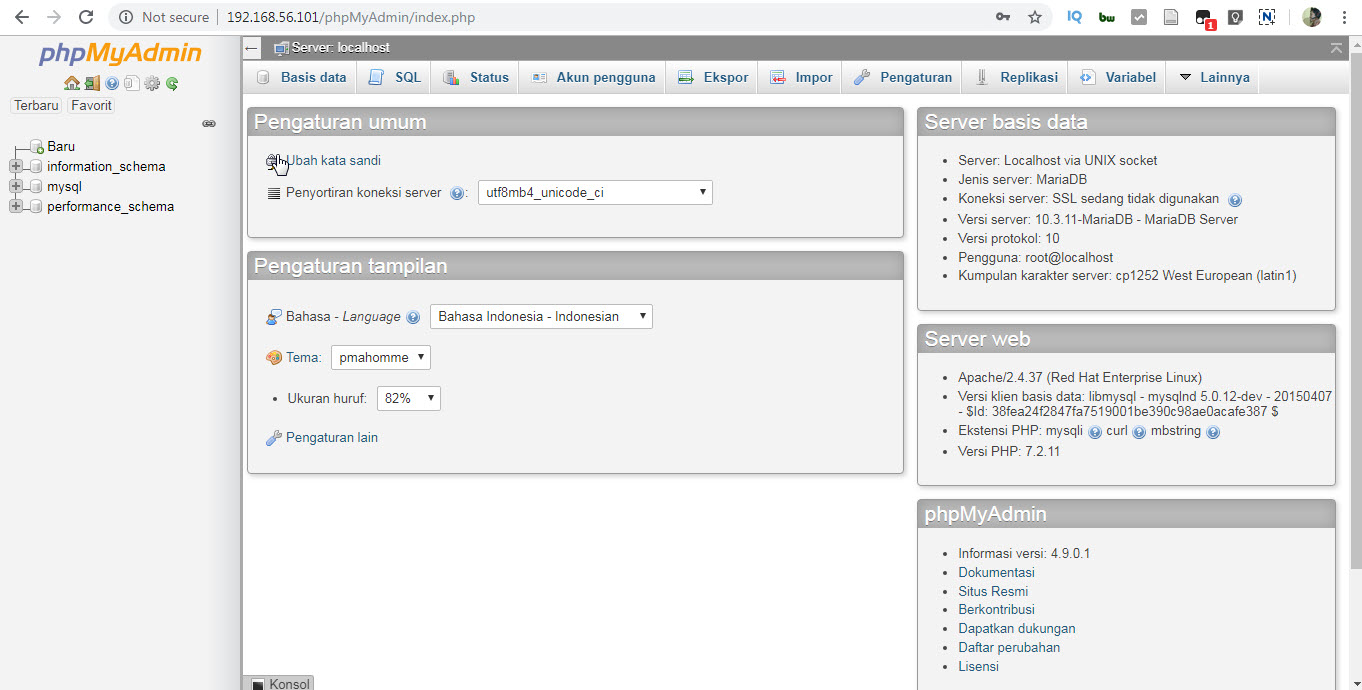The image size is (1362, 690).
Task: Switch to the Status tab
Action: 474,77
